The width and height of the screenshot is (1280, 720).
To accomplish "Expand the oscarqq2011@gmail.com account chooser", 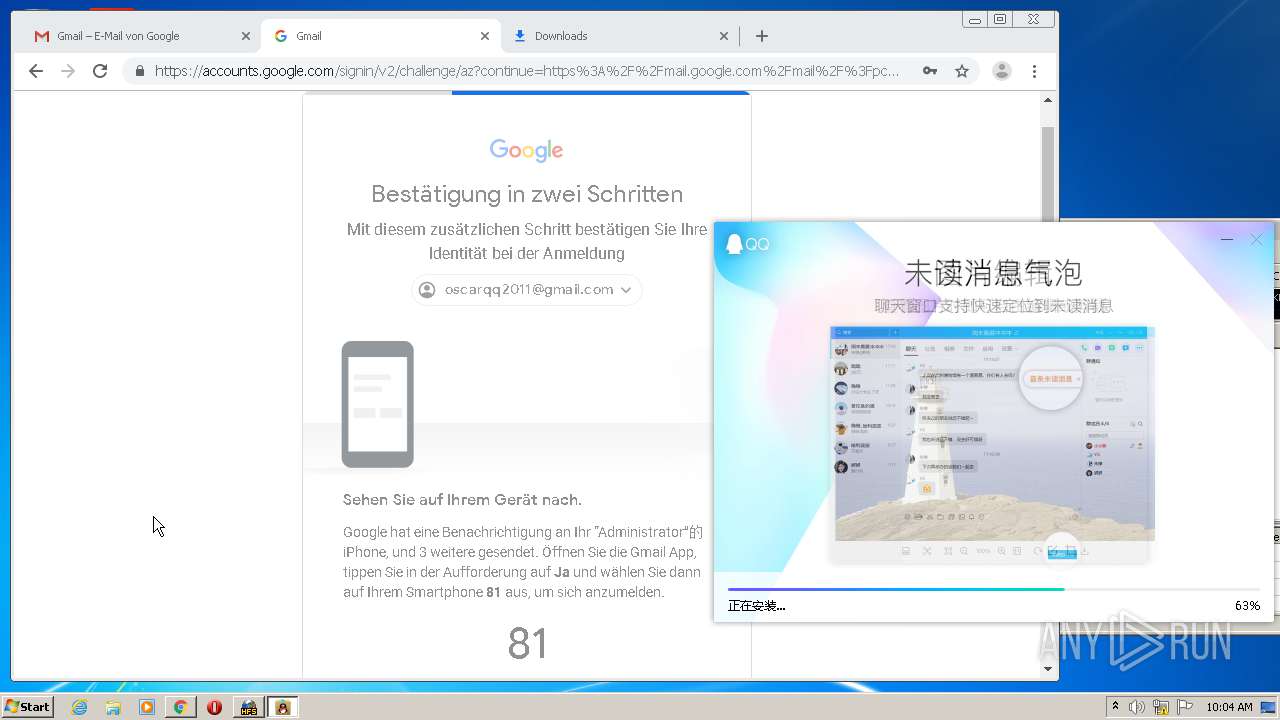I will 527,290.
